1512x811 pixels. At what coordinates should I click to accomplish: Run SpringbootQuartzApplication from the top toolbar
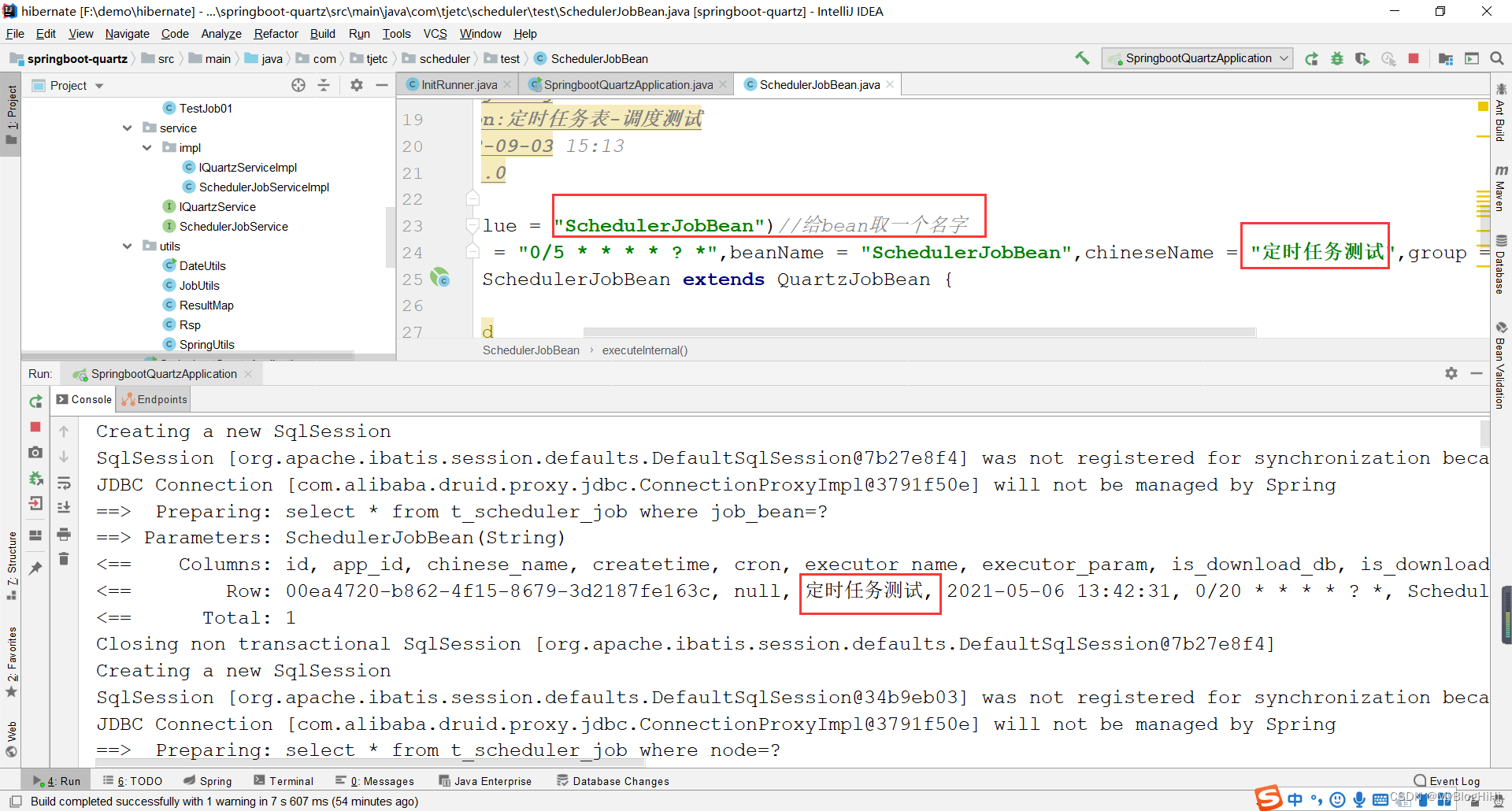coord(1311,59)
